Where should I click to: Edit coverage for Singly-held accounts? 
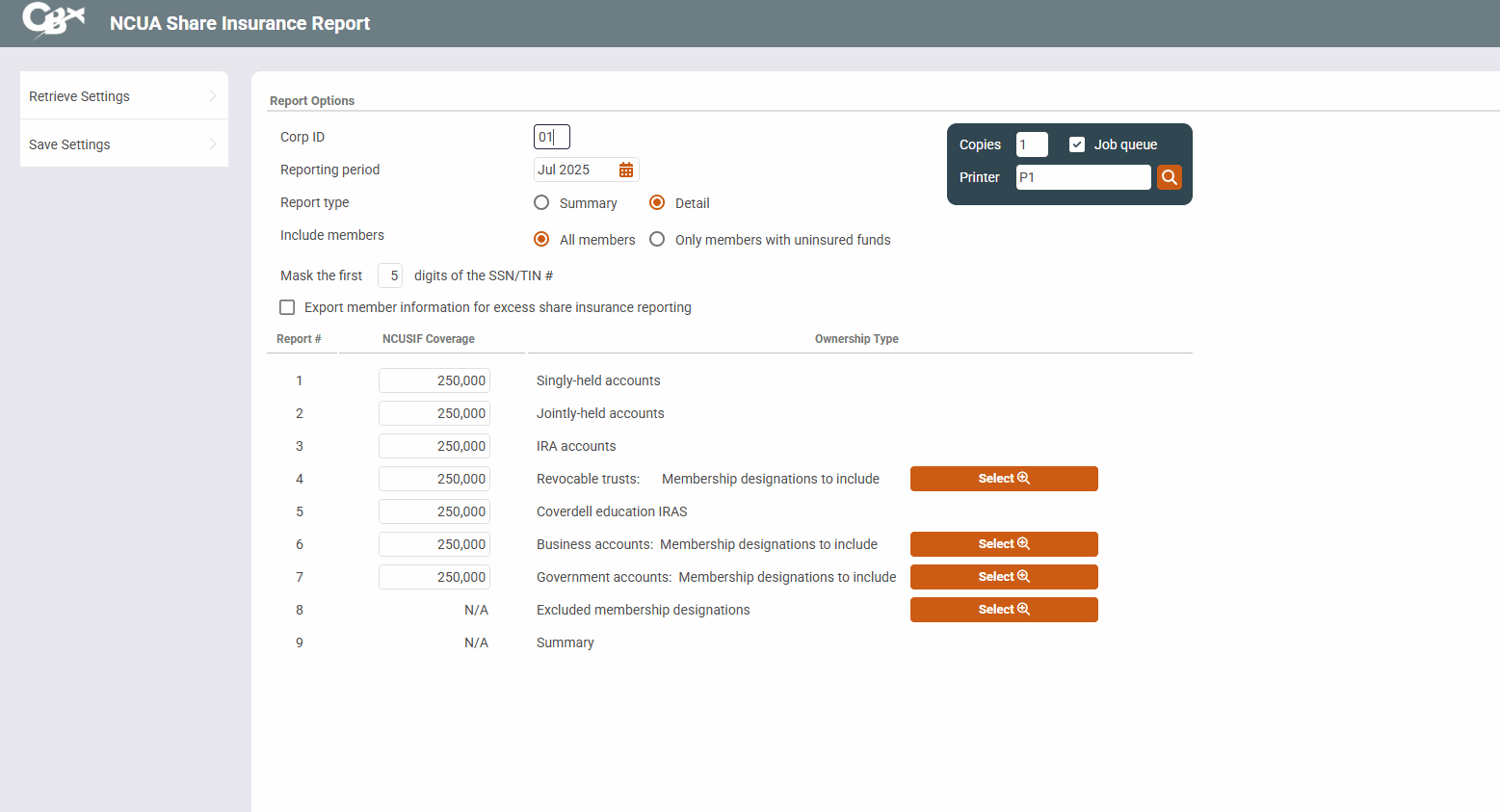point(434,380)
